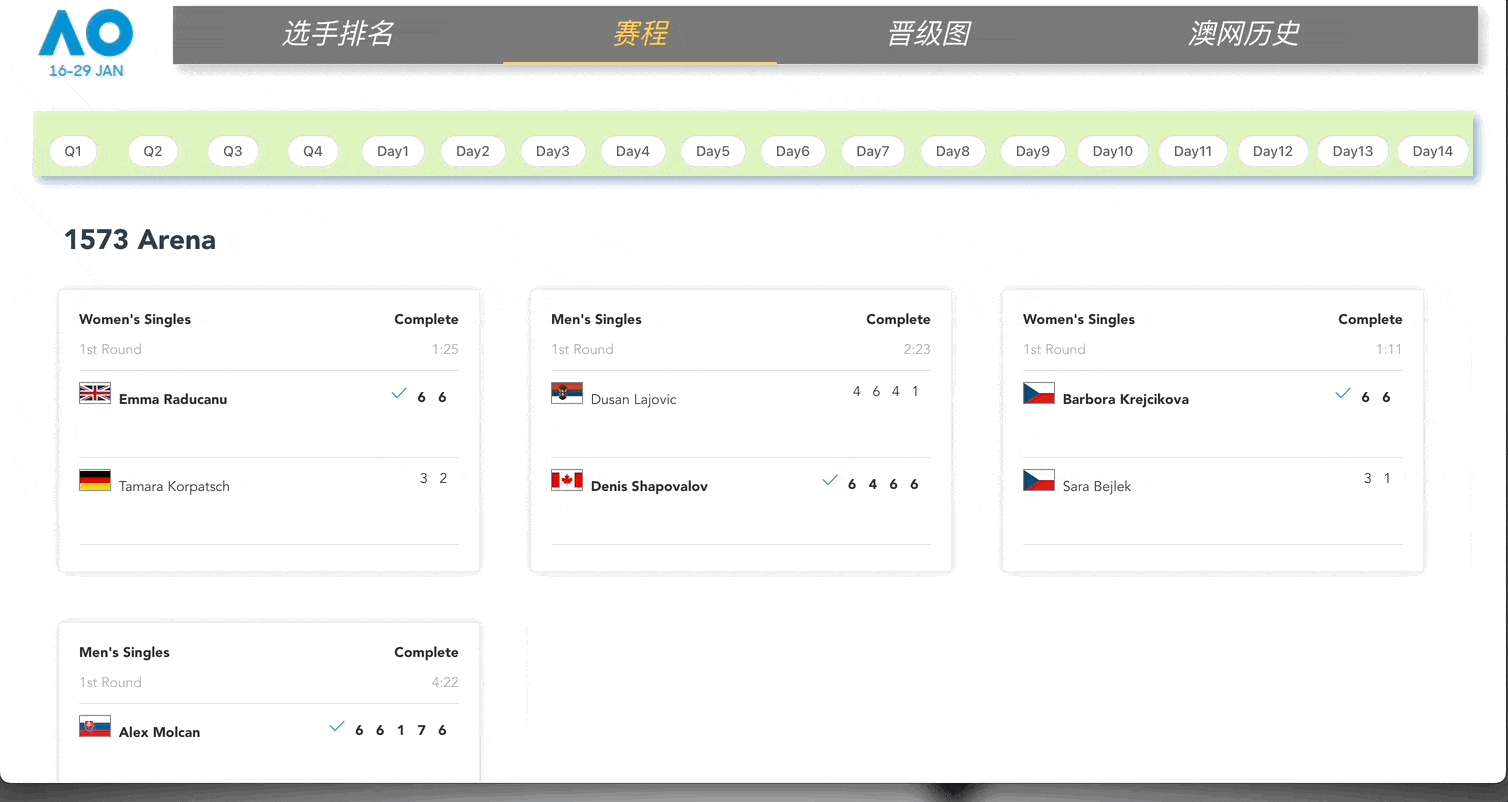This screenshot has height=802, width=1508.
Task: Jump to Day13 schedule
Action: pyautogui.click(x=1353, y=151)
